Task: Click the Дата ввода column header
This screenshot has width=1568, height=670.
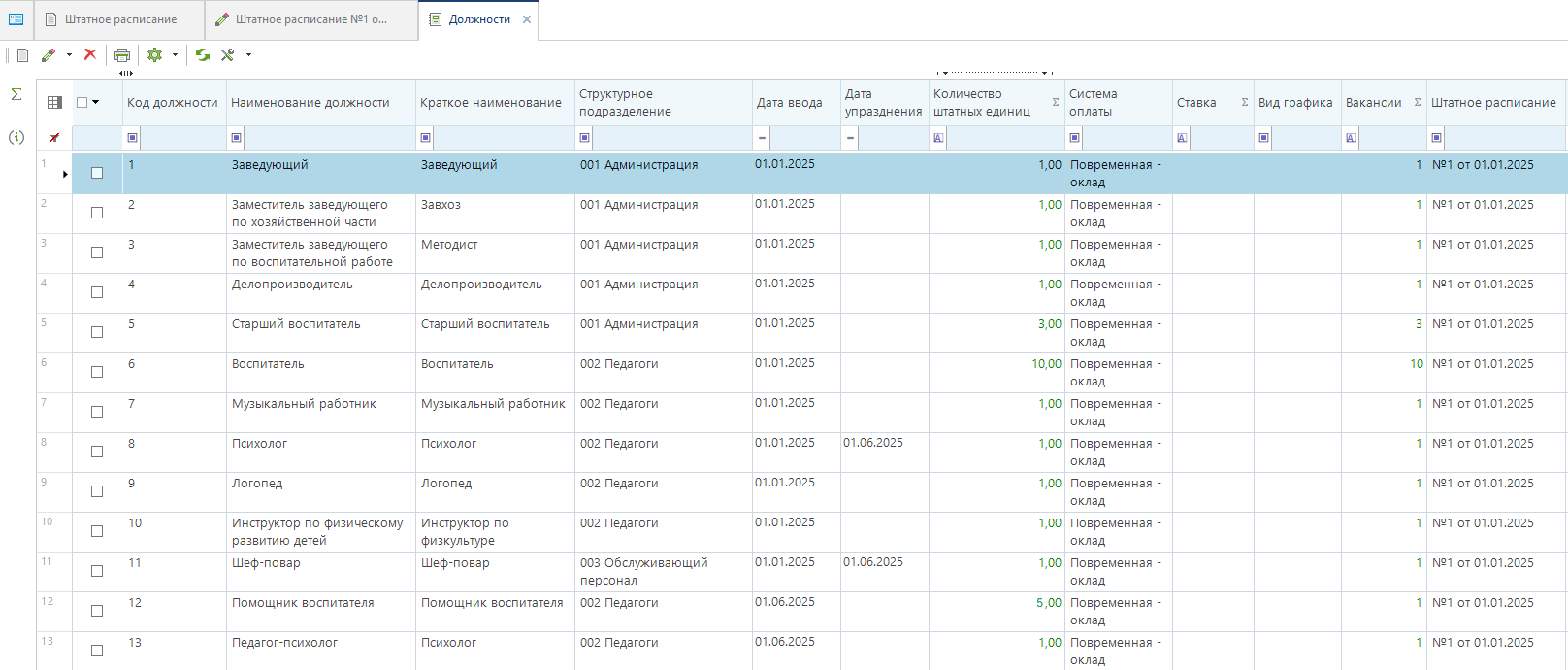Action: click(789, 102)
